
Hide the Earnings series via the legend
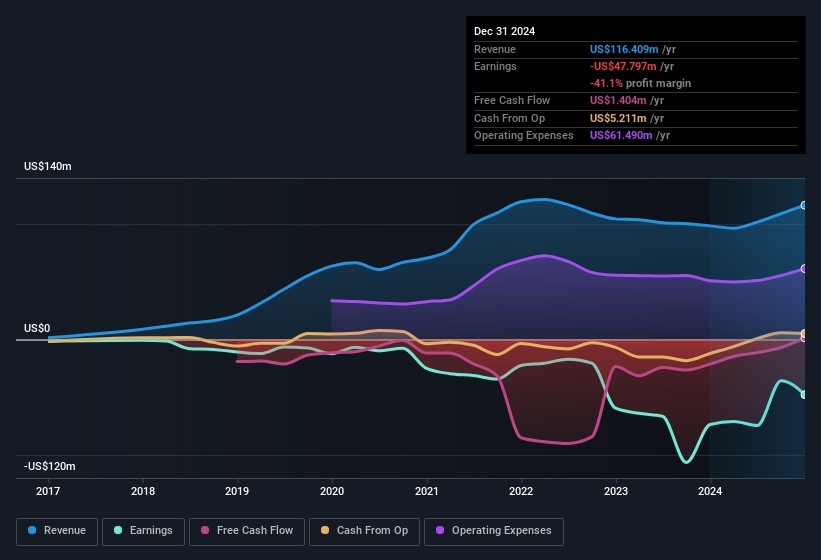(142, 531)
